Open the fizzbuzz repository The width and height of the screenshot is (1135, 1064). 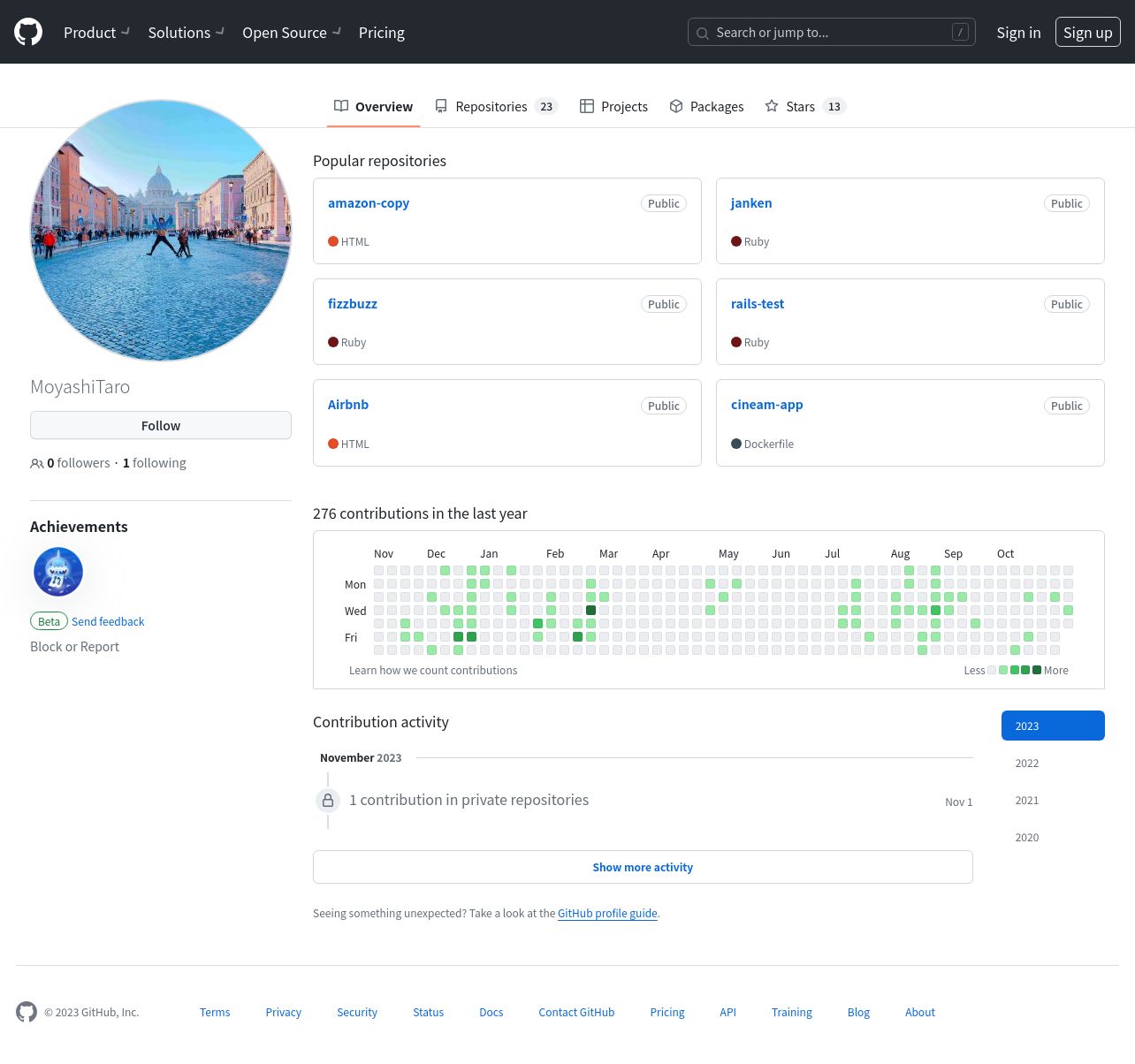pos(353,304)
